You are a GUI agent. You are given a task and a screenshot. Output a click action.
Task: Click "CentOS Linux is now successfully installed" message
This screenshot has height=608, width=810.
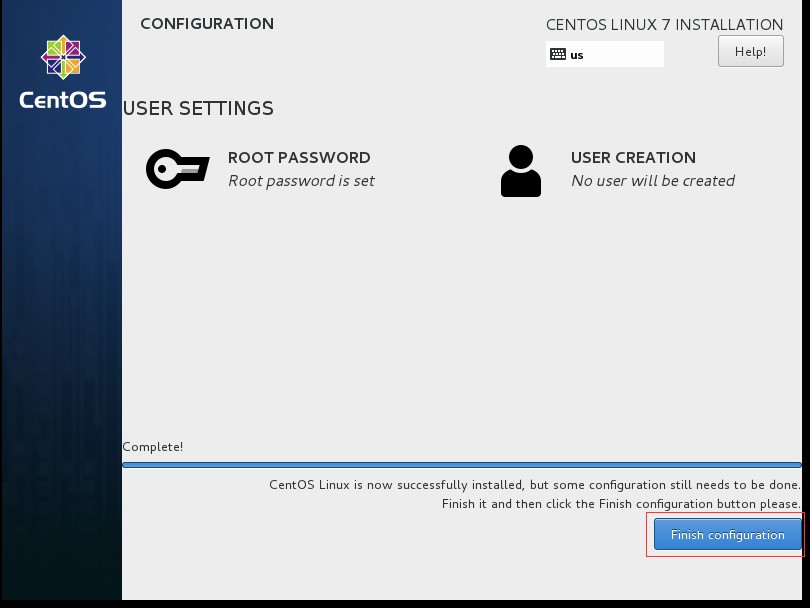click(x=535, y=485)
